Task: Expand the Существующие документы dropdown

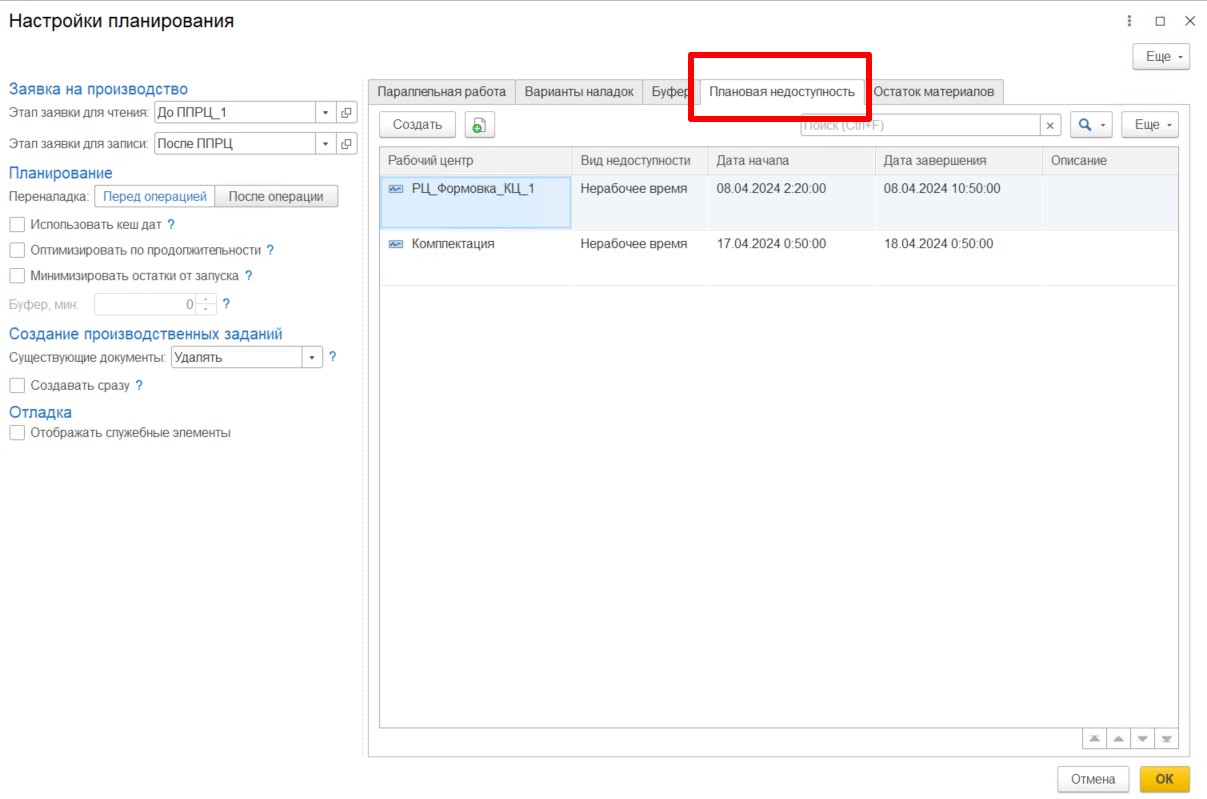Action: pos(312,357)
